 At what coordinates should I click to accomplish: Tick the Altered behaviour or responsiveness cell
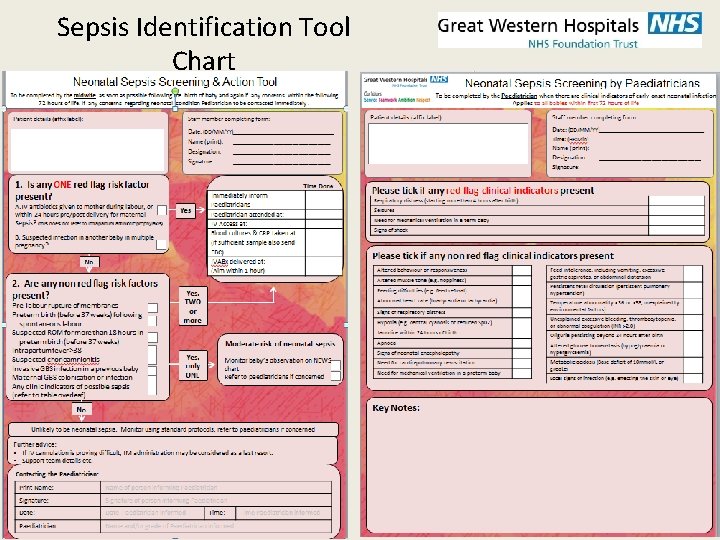point(522,270)
